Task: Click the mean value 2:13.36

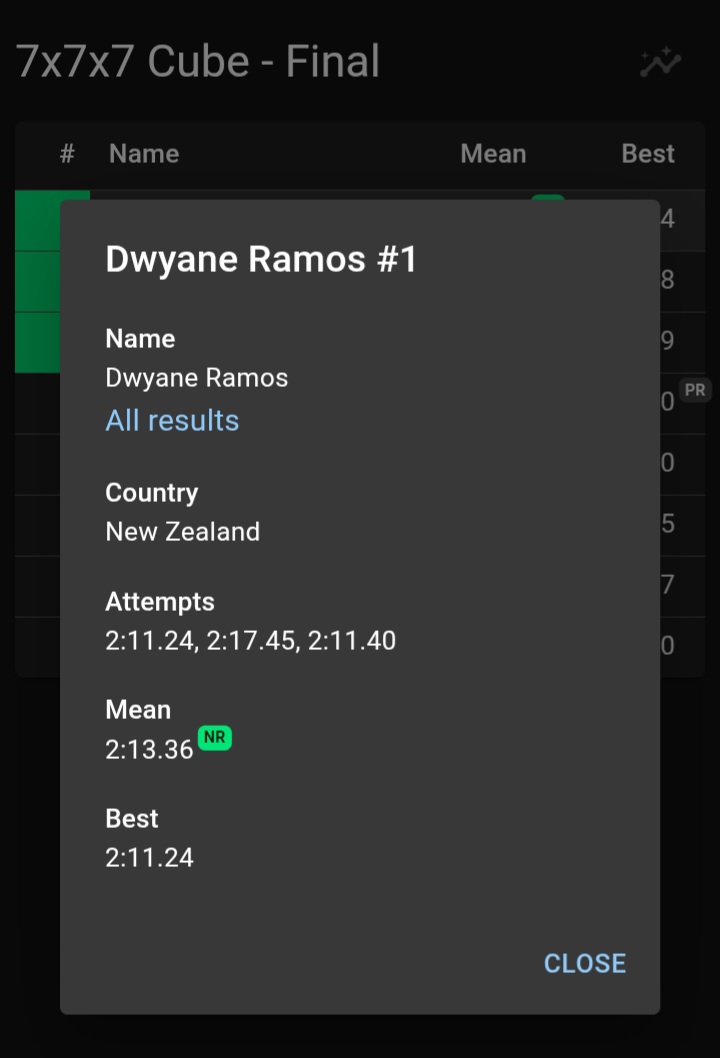Action: pyautogui.click(x=149, y=750)
